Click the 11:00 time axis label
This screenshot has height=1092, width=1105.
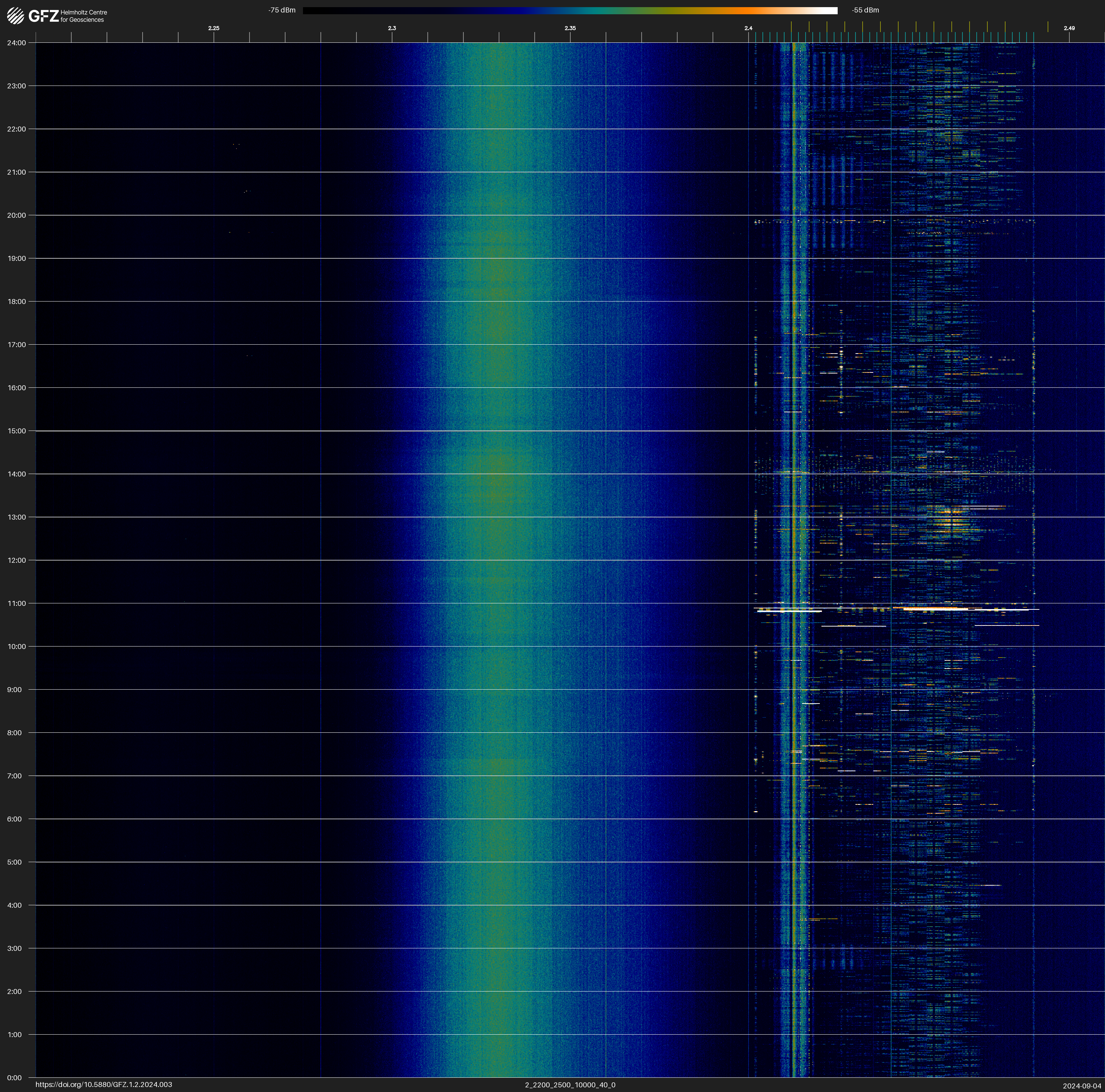coord(17,603)
